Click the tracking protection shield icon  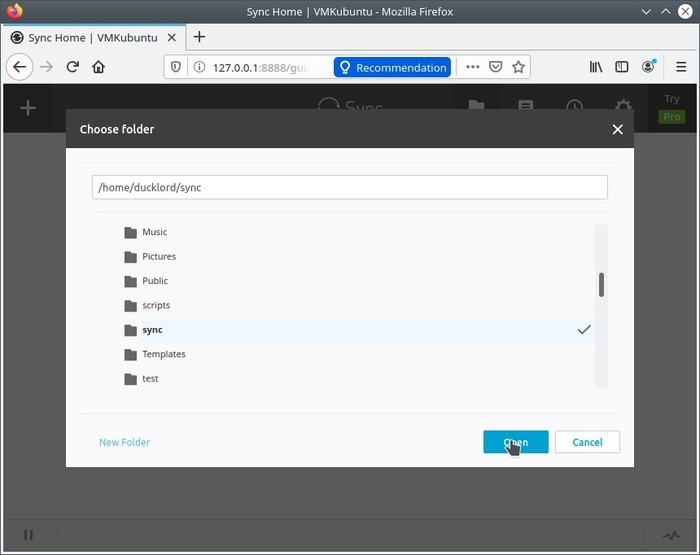(176, 67)
